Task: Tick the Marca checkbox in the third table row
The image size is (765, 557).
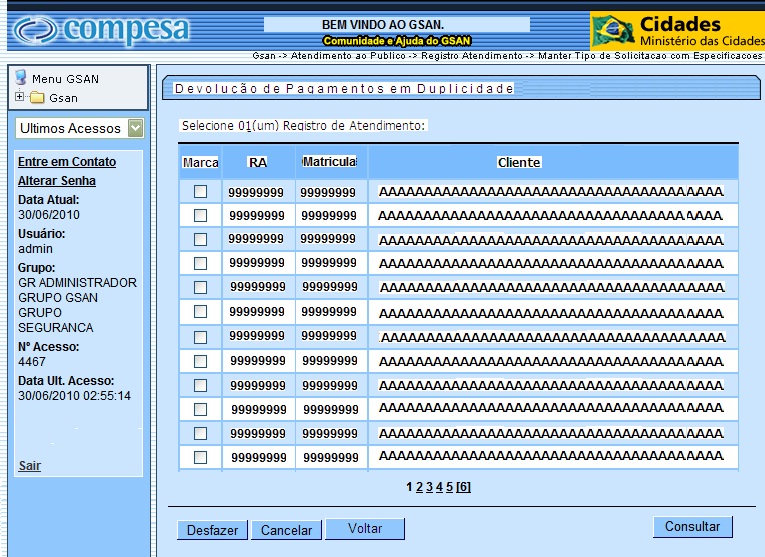Action: point(201,239)
